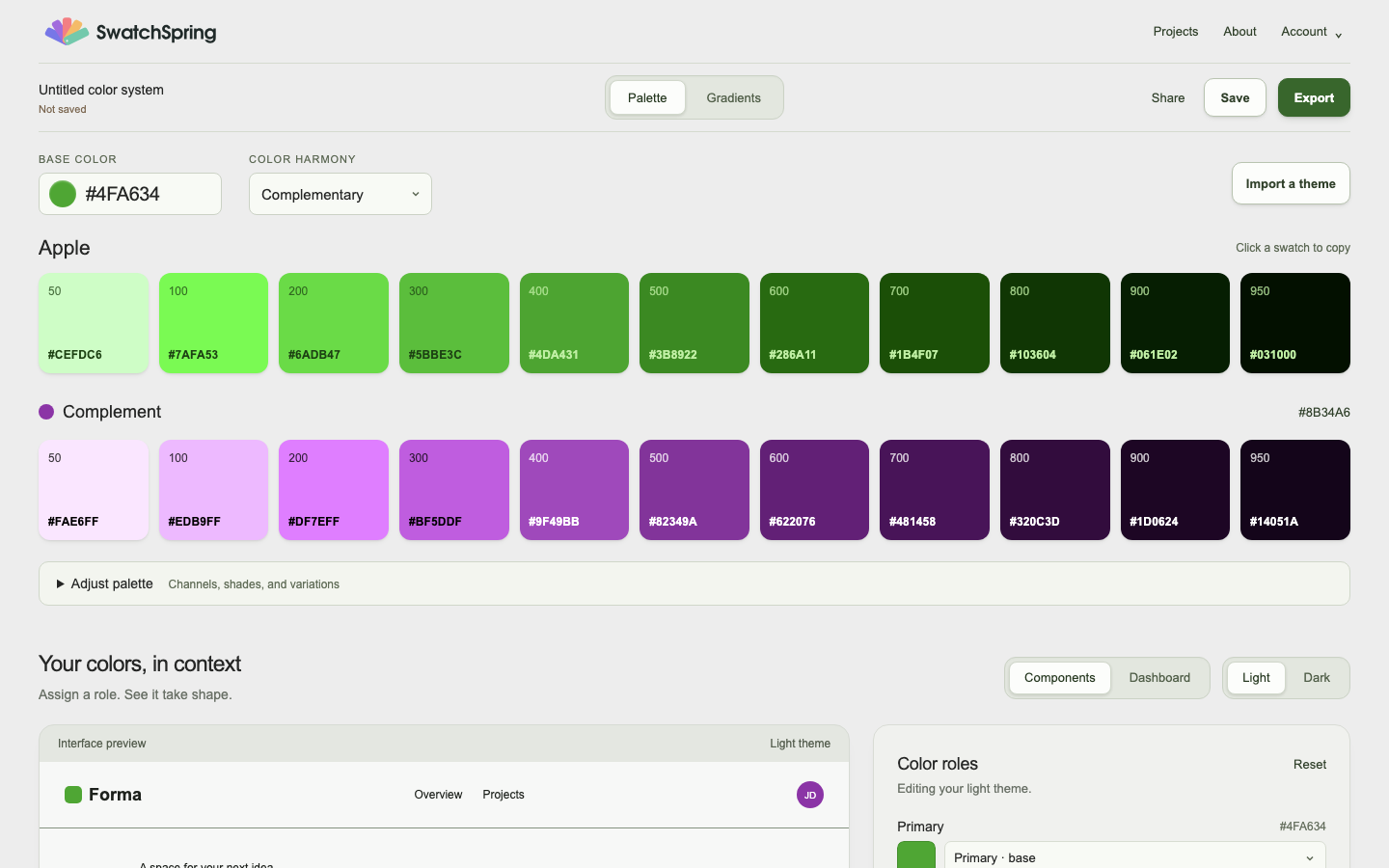Copy the Complement 100 swatch #EDB9FF
The image size is (1389, 868).
(x=213, y=490)
